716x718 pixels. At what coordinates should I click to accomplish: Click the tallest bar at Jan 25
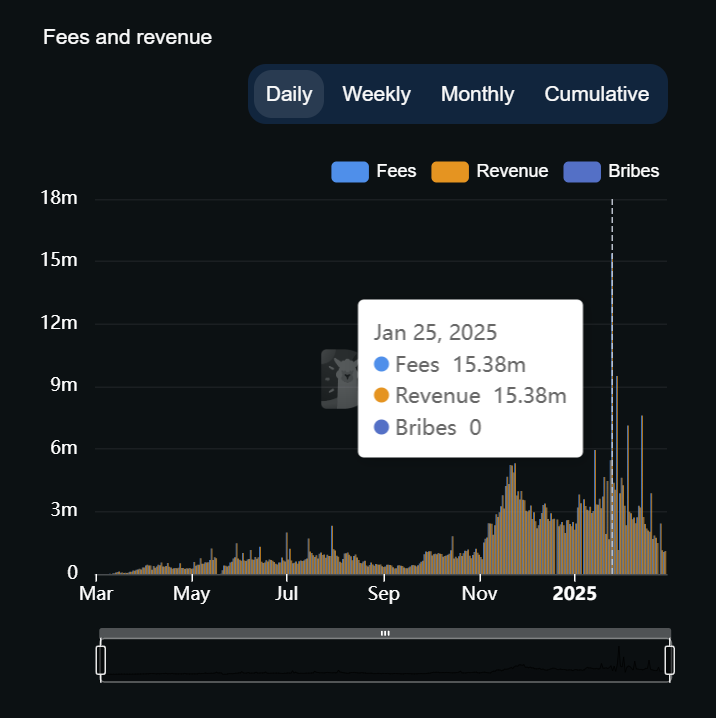coord(612,412)
